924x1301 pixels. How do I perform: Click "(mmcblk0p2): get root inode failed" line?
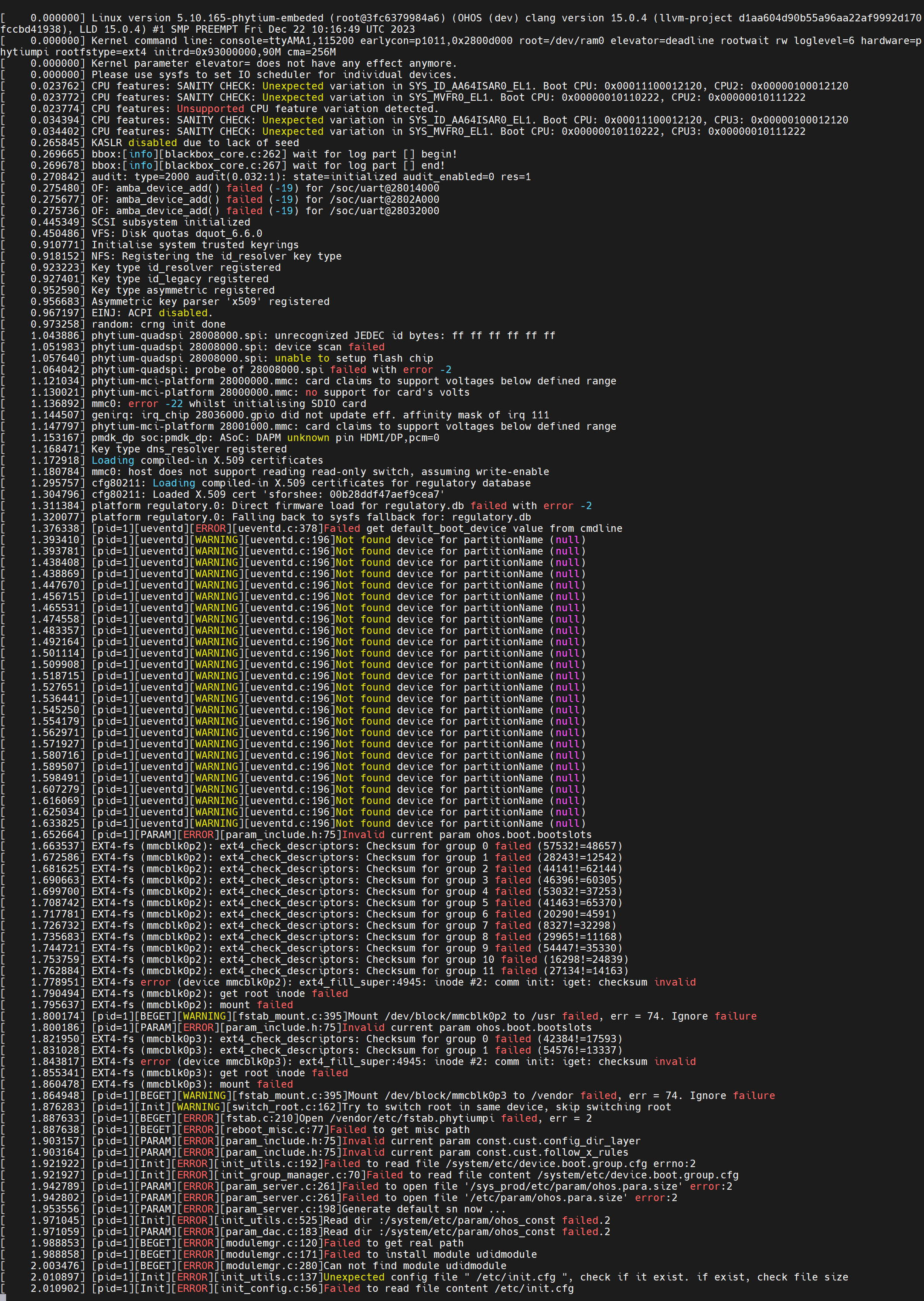174,994
